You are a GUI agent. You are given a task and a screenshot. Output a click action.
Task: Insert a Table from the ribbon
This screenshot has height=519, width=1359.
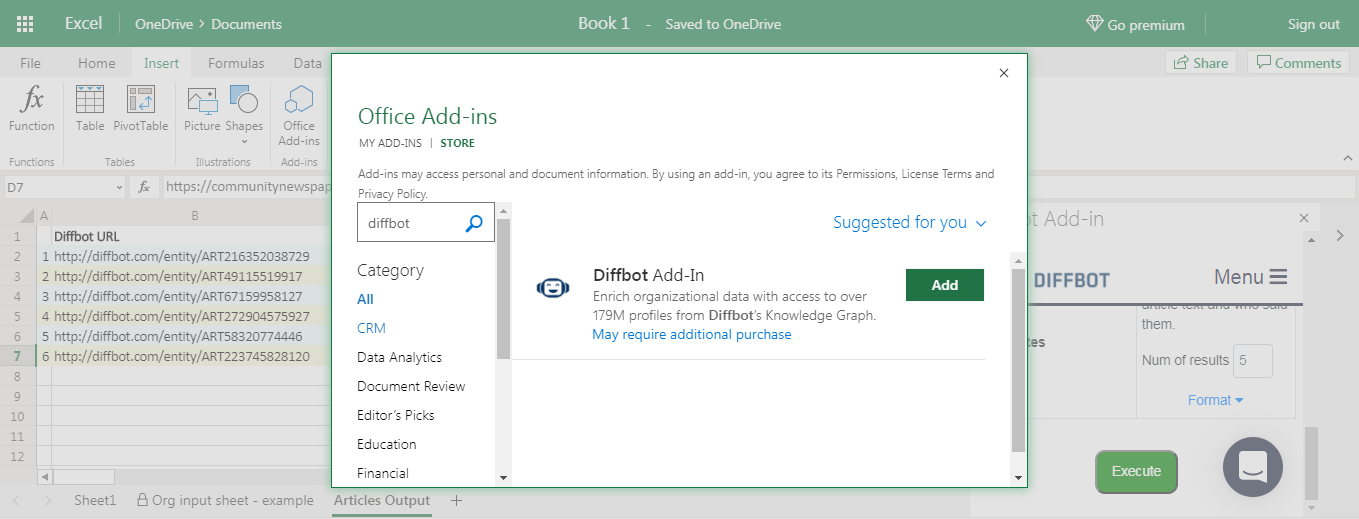(x=90, y=100)
